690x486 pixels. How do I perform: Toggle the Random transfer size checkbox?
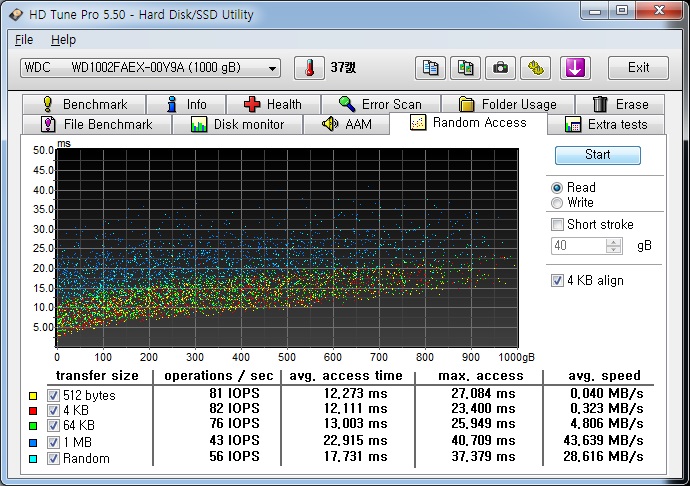(x=53, y=458)
